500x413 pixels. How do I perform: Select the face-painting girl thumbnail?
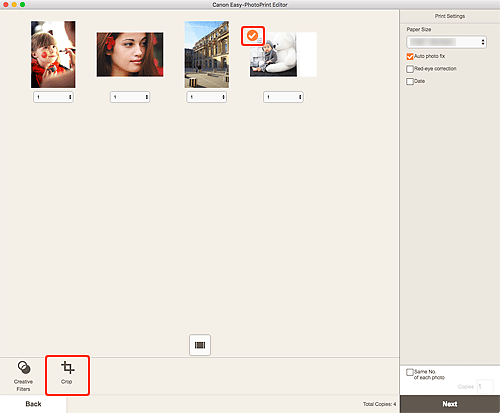pos(53,54)
